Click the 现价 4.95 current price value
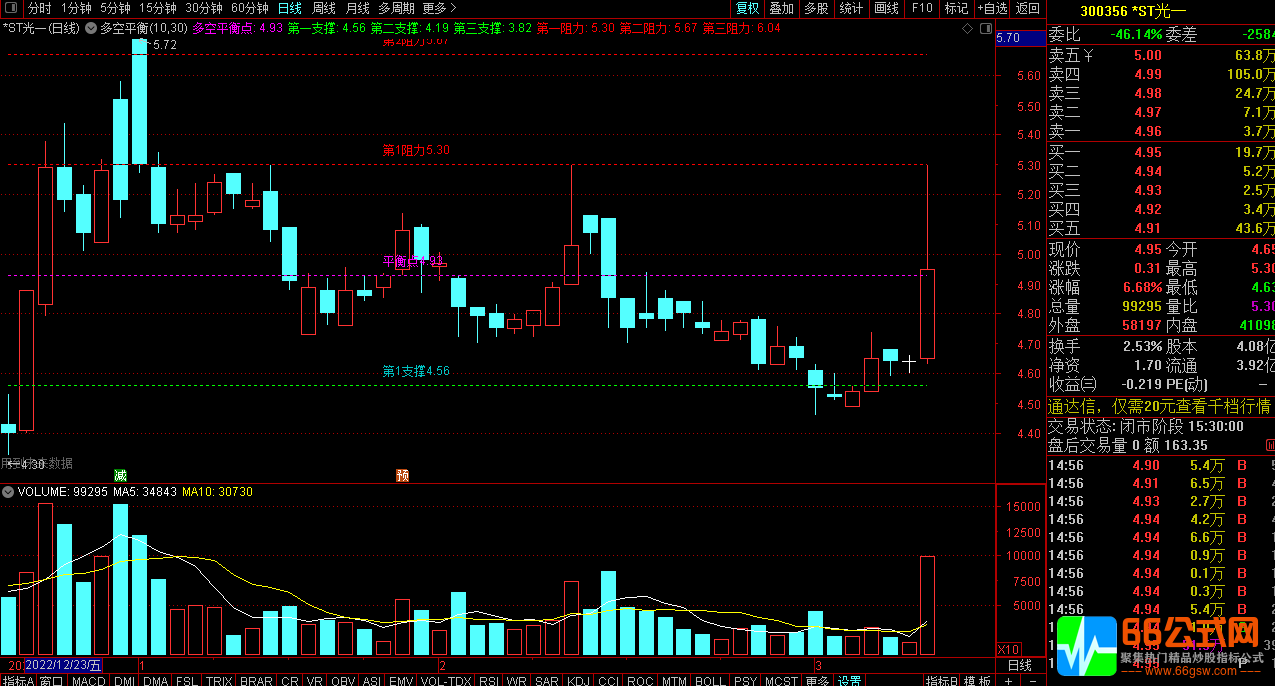This screenshot has width=1275, height=686. tap(1148, 249)
